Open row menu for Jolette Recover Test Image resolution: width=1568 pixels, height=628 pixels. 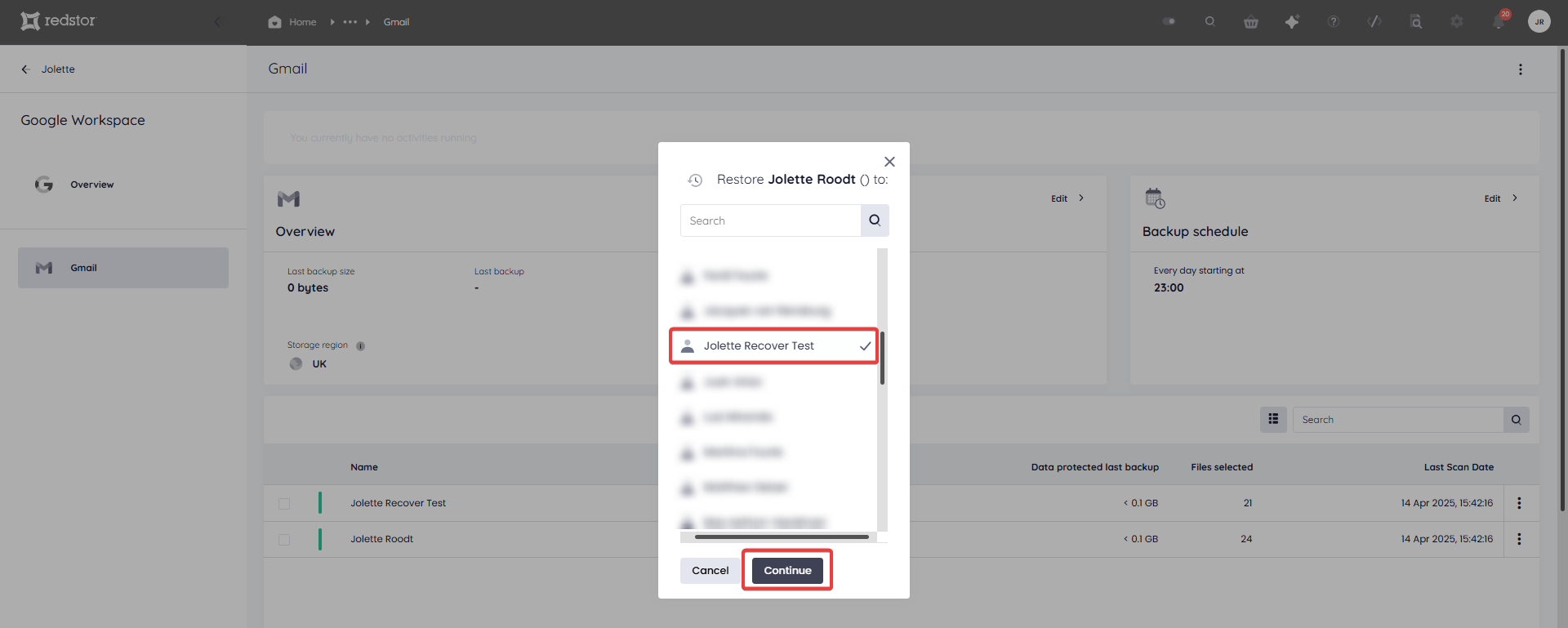click(1519, 503)
